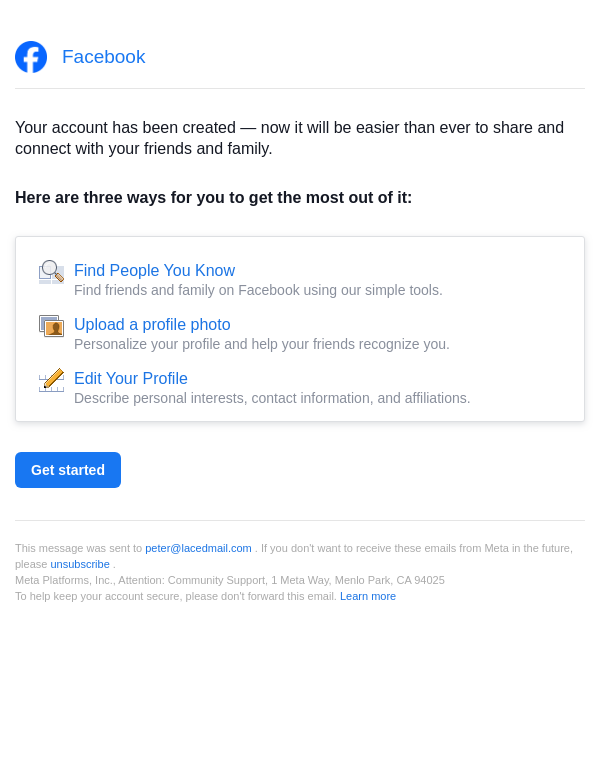Click the profile photo picture icon

click(x=51, y=326)
